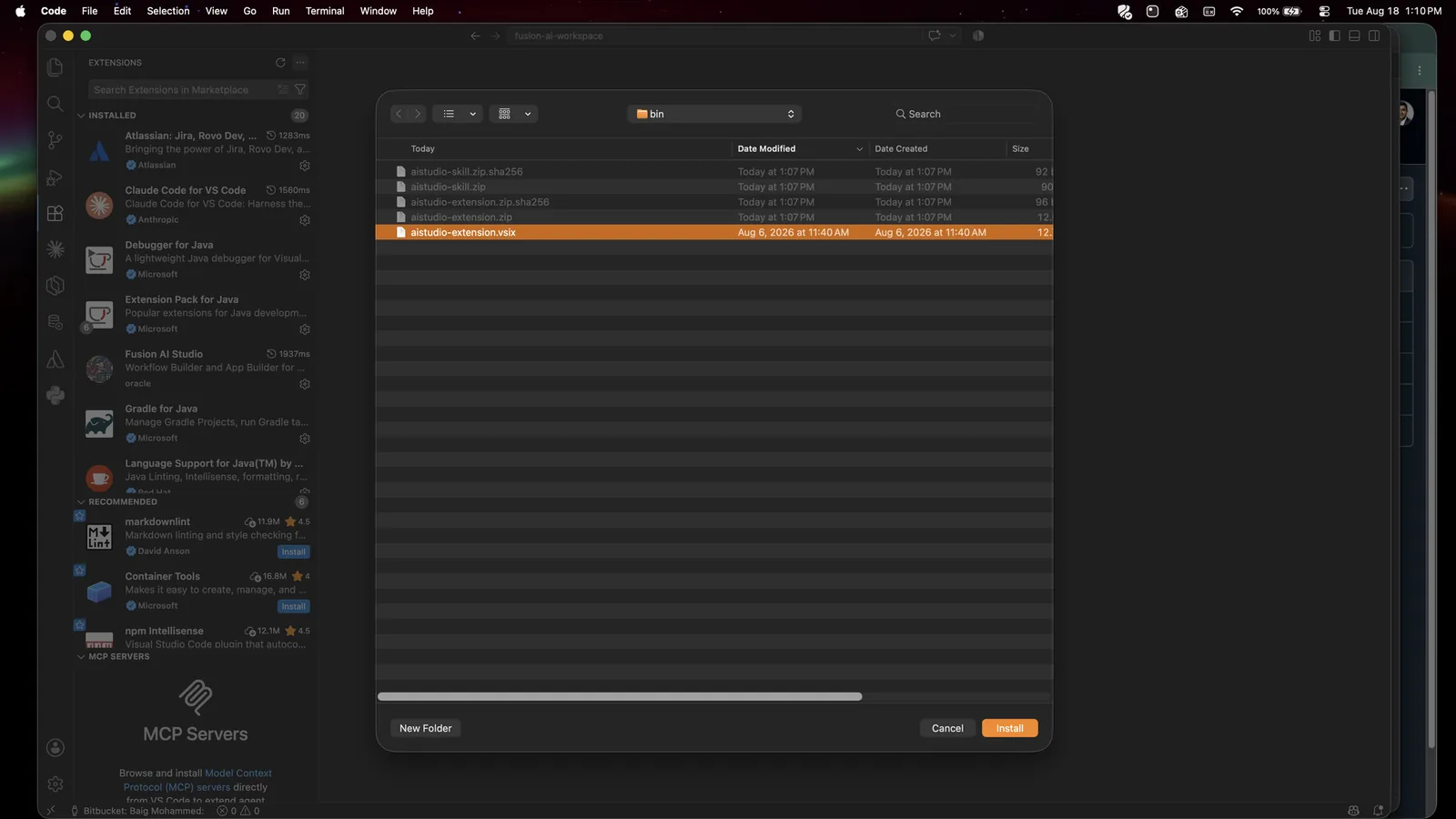Toggle secondary sidebar visibility in title bar

[x=1374, y=35]
